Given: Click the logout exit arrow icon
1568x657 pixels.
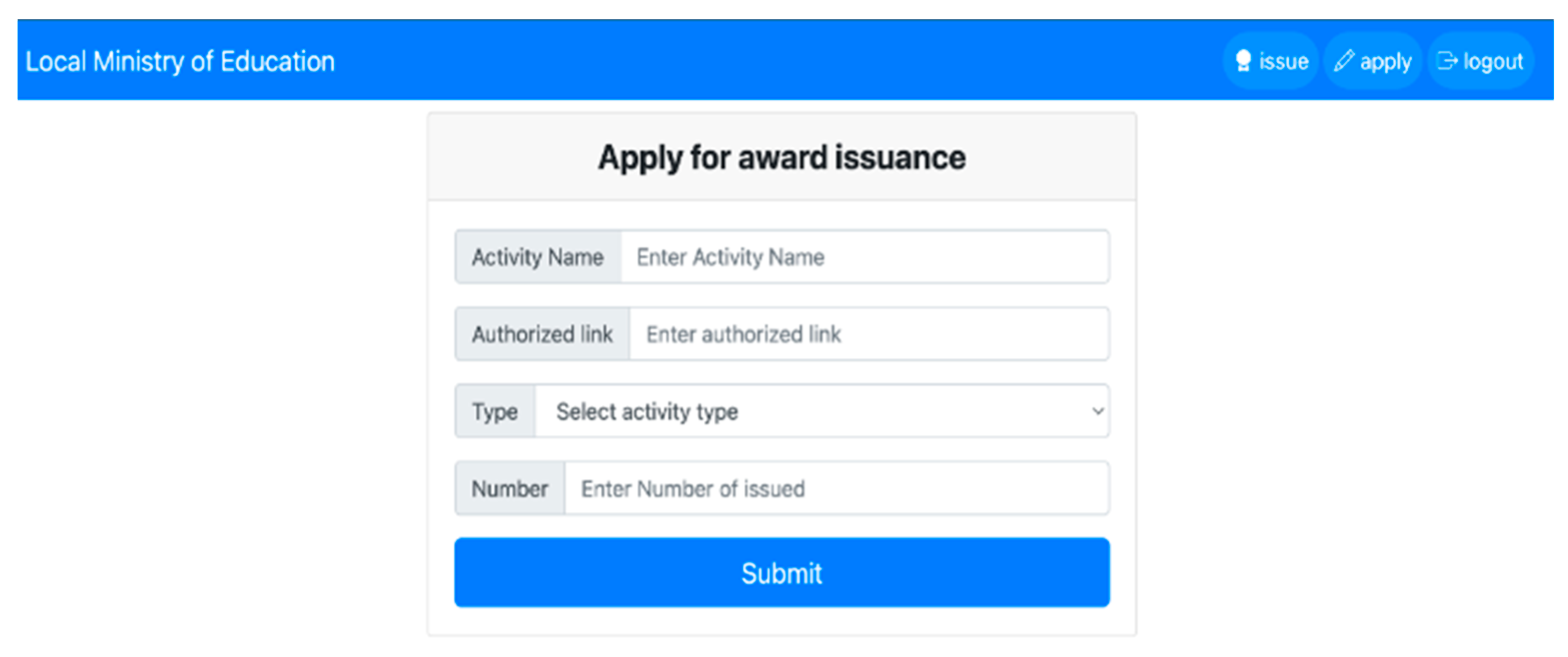Looking at the screenshot, I should click(1447, 61).
